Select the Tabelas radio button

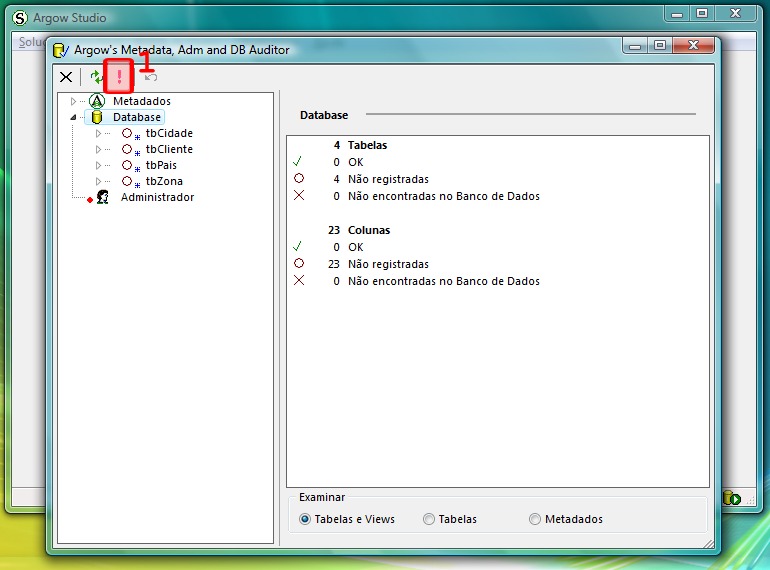pos(429,519)
